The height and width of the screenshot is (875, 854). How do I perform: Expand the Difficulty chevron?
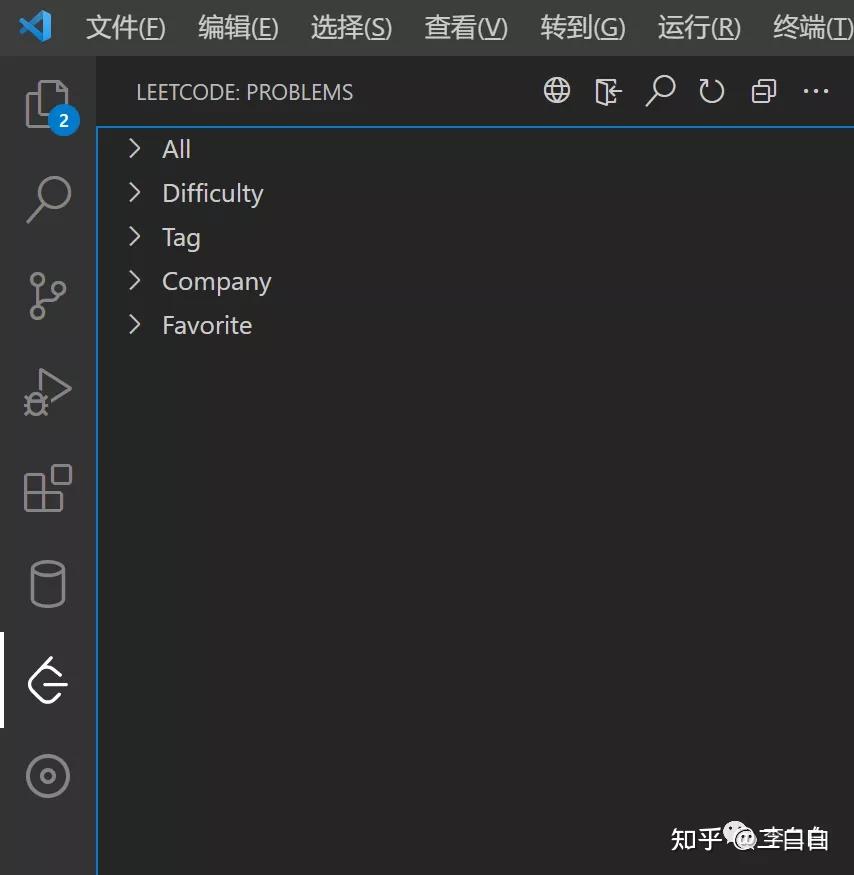click(134, 193)
